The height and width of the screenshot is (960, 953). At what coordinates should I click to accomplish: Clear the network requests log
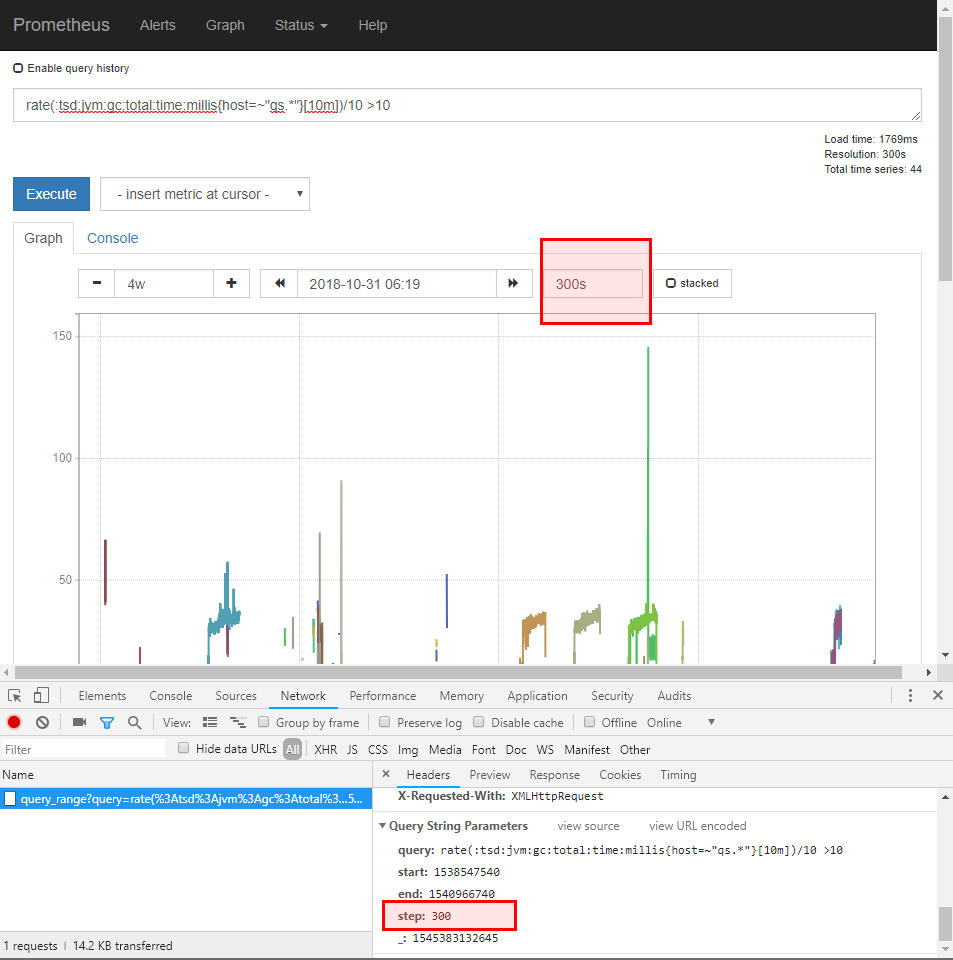[x=41, y=722]
